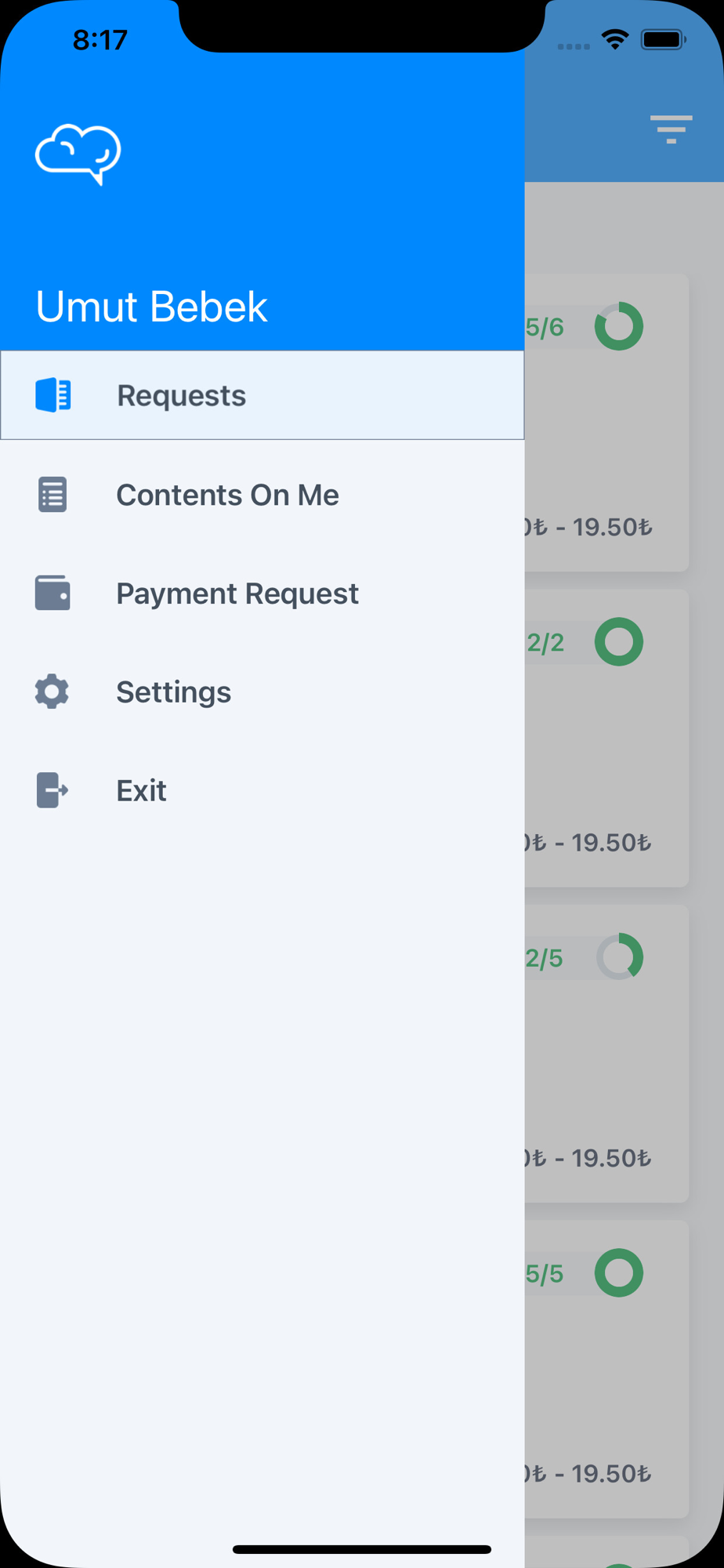This screenshot has width=724, height=1568.
Task: Click the Exit door arrow icon
Action: click(52, 790)
